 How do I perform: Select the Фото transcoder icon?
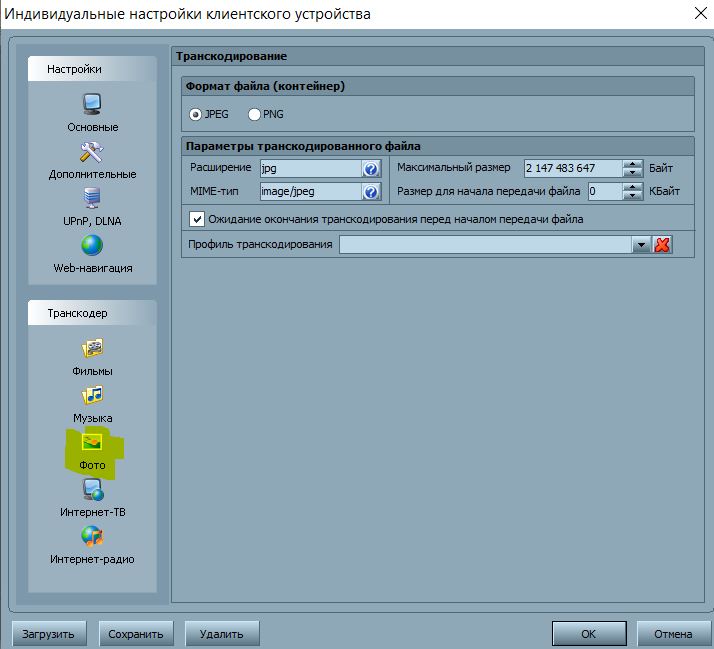(92, 443)
